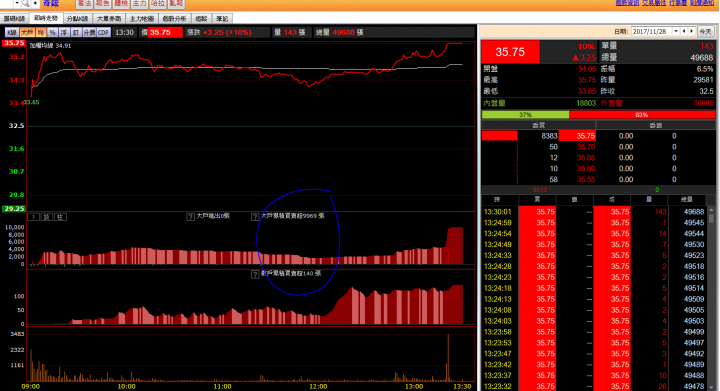
Task: Click the green 37% inner volume bar
Action: coord(525,115)
